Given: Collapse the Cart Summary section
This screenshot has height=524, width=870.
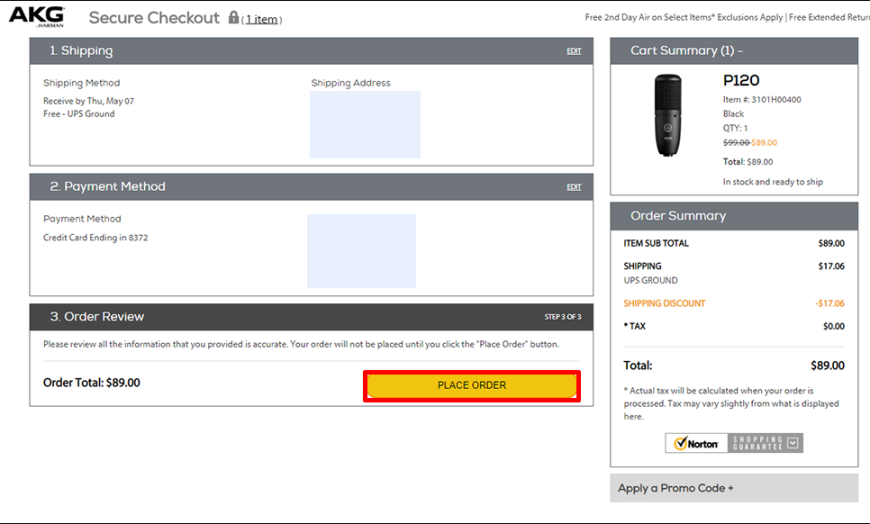Looking at the screenshot, I should click(740, 51).
